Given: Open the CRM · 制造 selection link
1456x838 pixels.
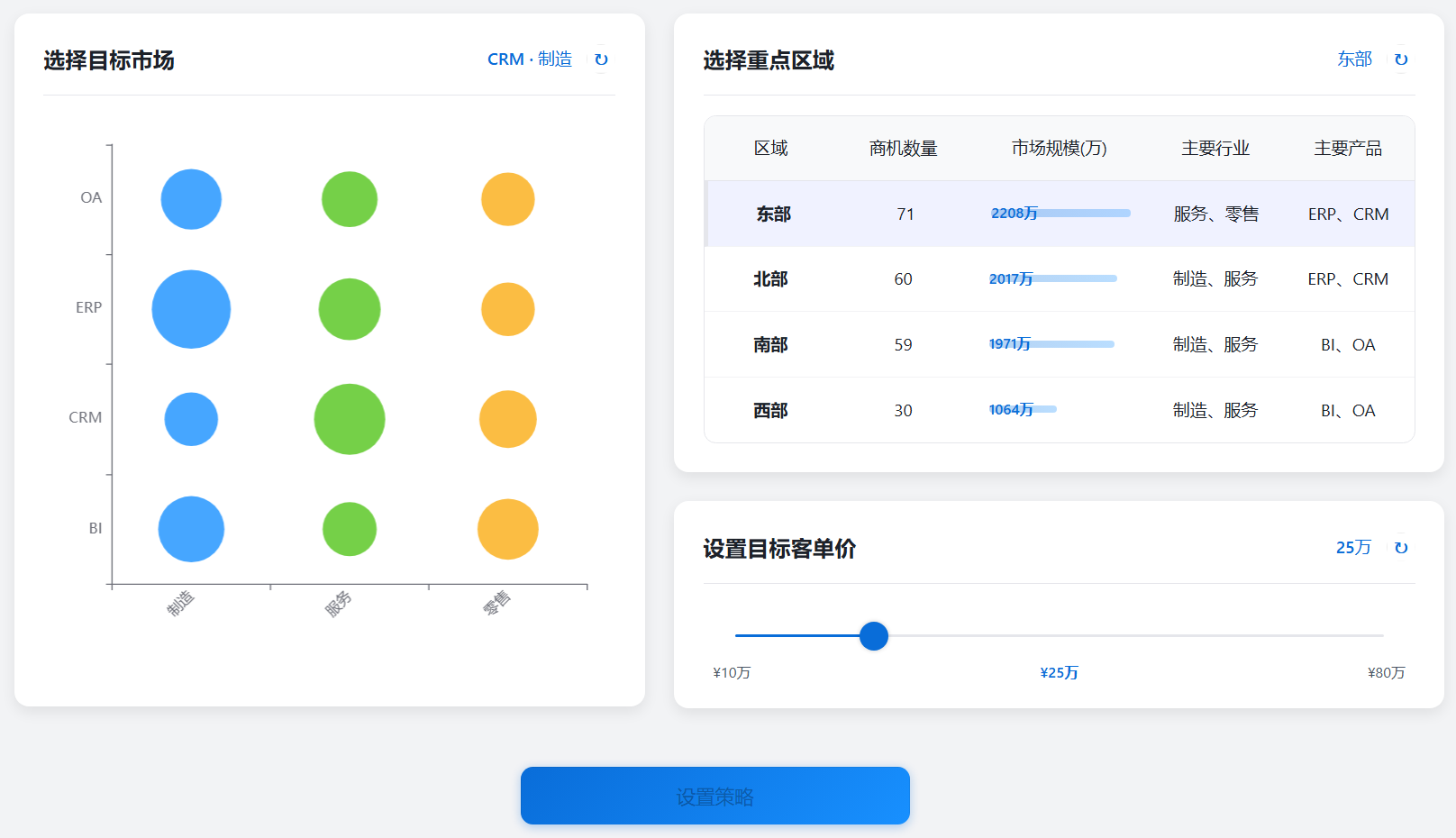Looking at the screenshot, I should point(530,59).
